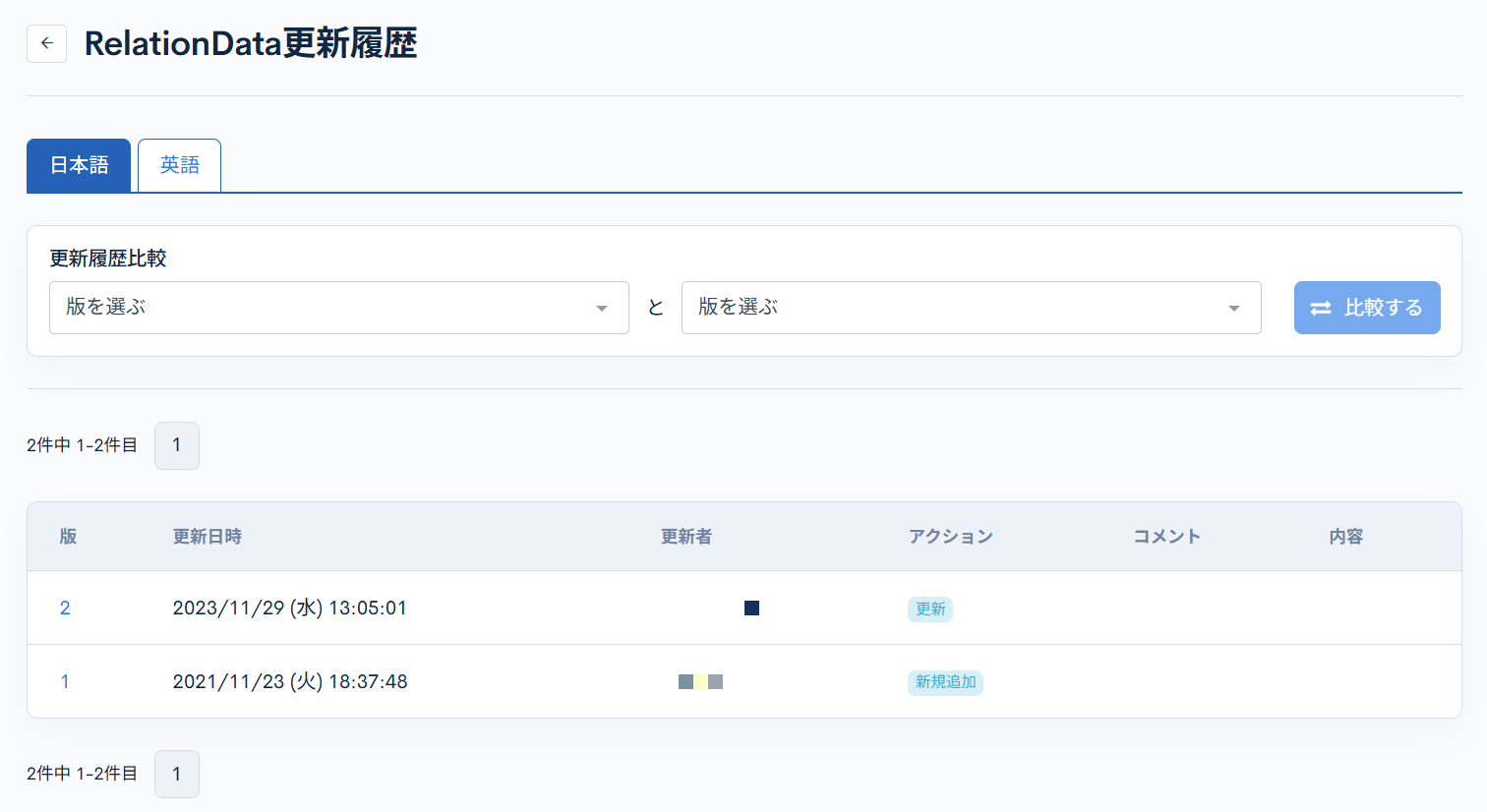Select page 1 in the bottom pagination
1487x812 pixels.
pos(177,774)
